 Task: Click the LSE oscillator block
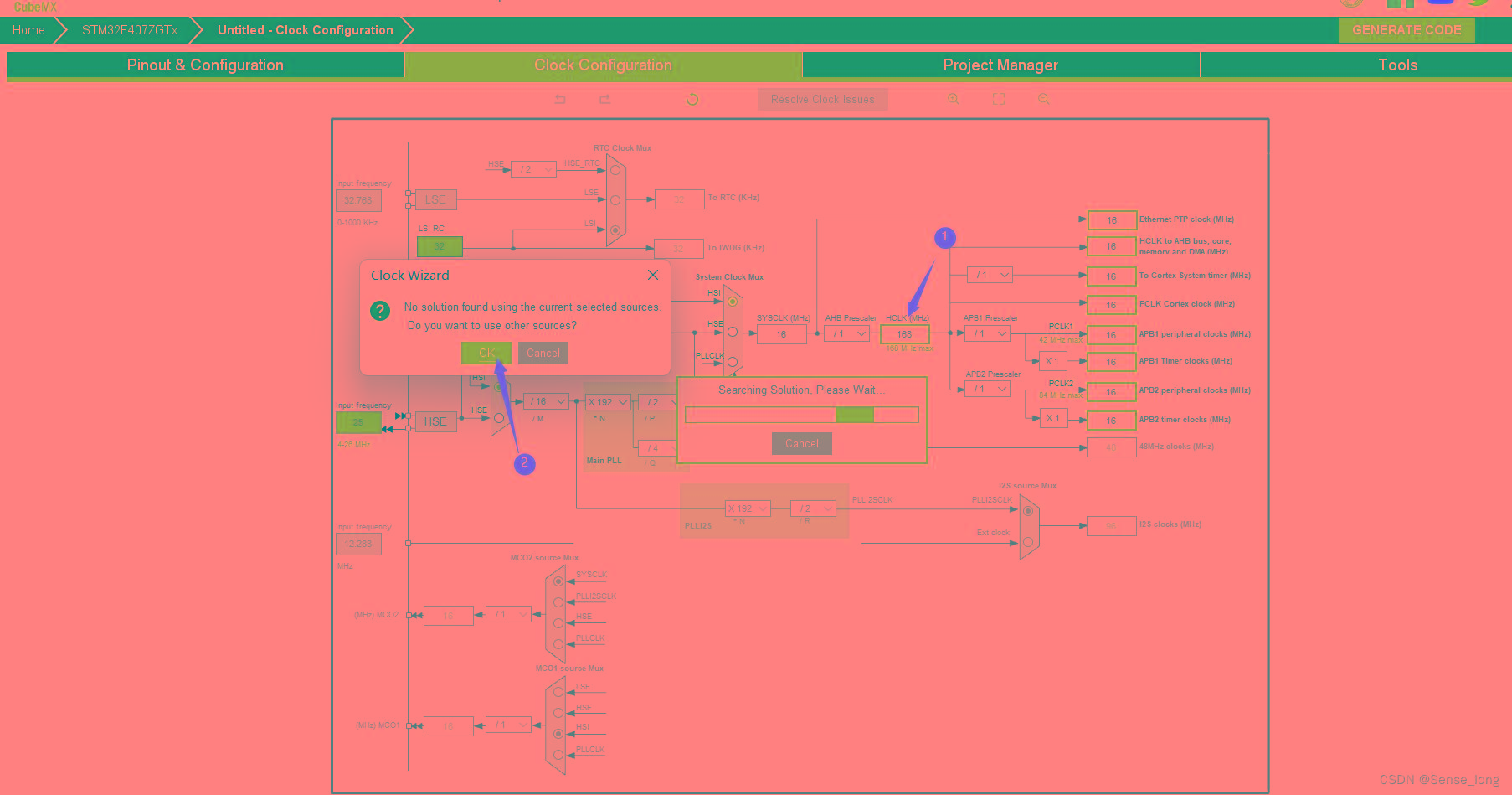pyautogui.click(x=435, y=199)
